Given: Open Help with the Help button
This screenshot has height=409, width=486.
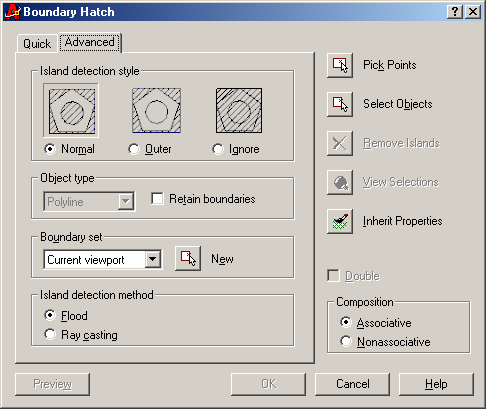Looking at the screenshot, I should point(436,384).
